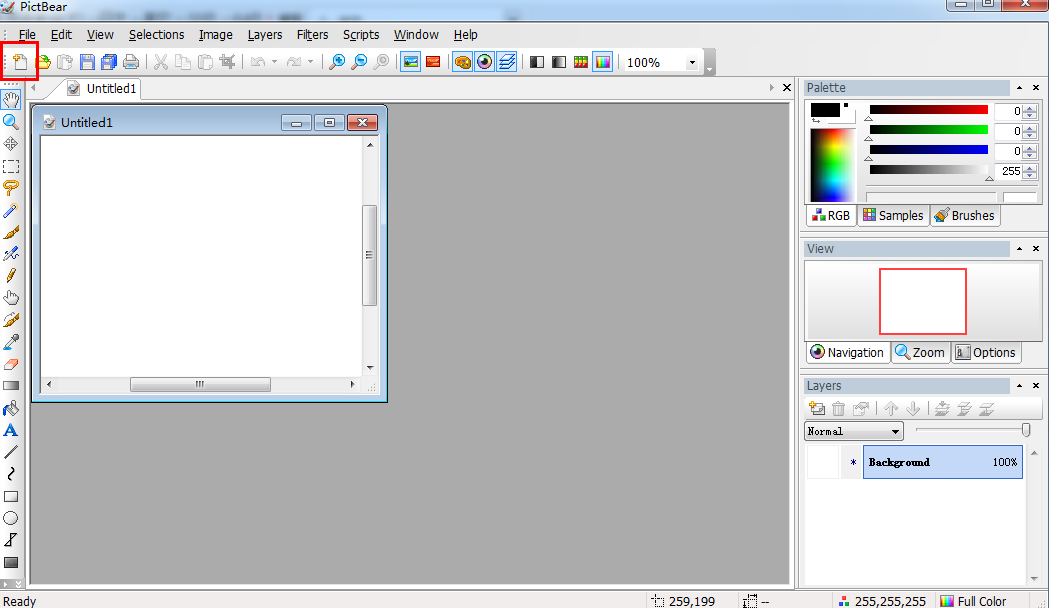Move layer up with the up arrow
1049x608 pixels.
click(890, 408)
